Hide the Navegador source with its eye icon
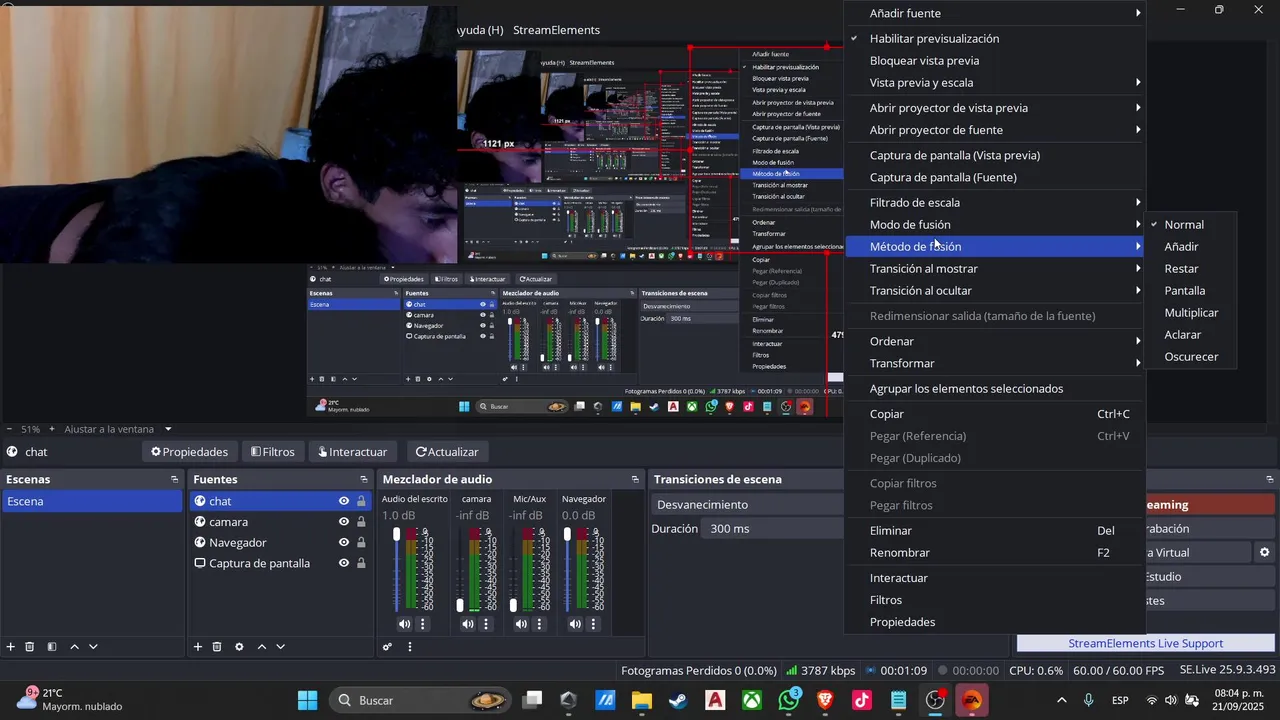1280x720 pixels. 344,543
